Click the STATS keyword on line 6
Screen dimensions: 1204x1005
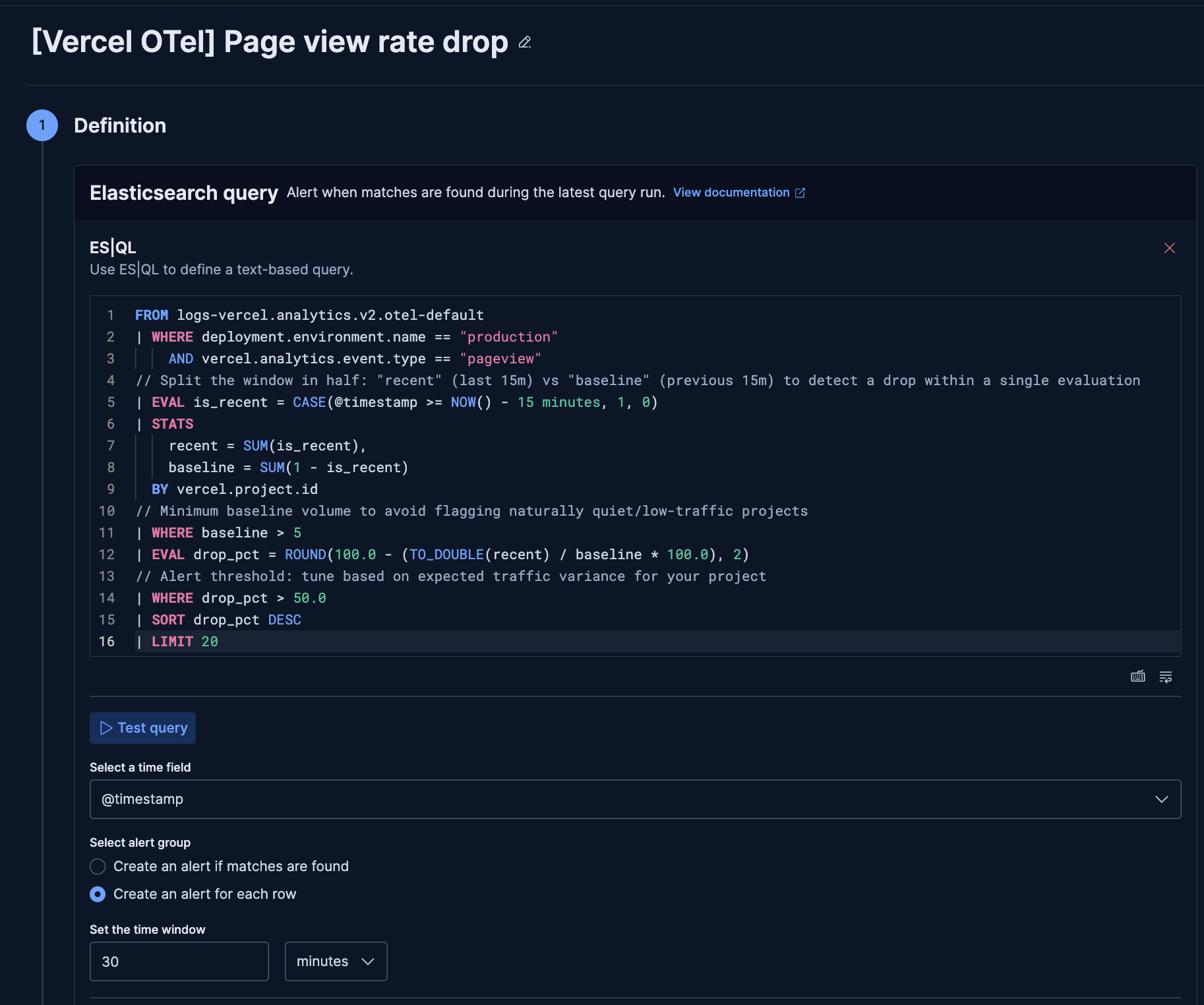click(172, 424)
